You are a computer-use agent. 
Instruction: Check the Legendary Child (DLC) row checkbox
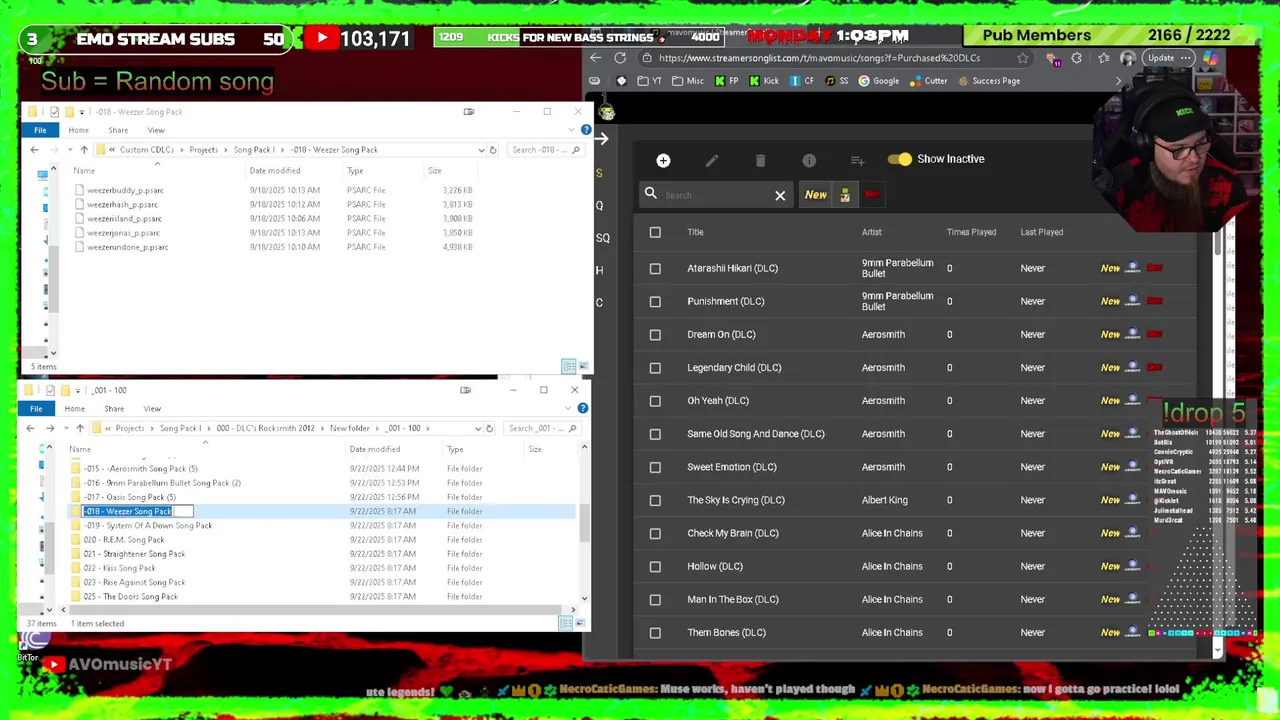coord(655,367)
